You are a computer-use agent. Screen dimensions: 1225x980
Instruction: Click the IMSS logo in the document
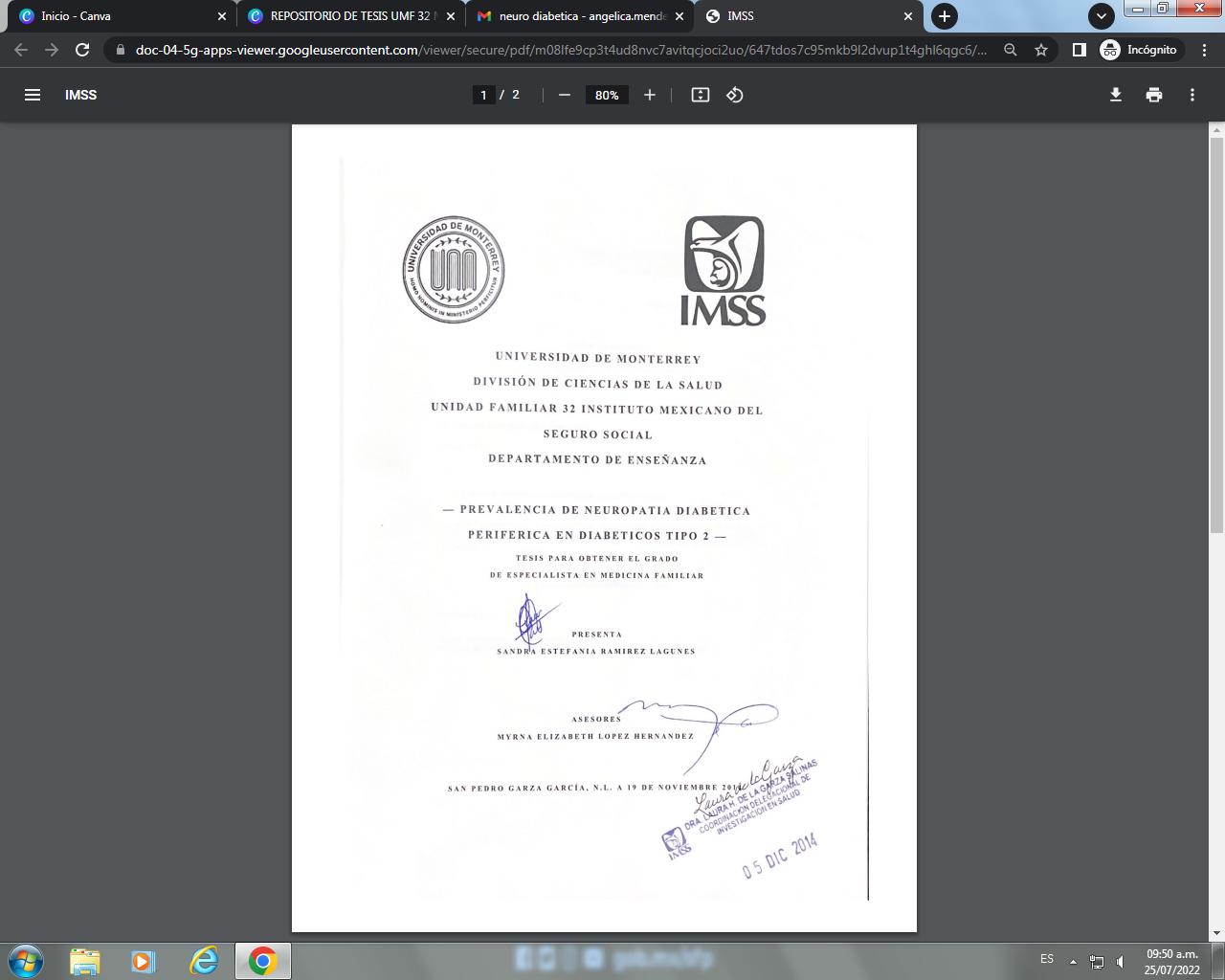pos(724,270)
